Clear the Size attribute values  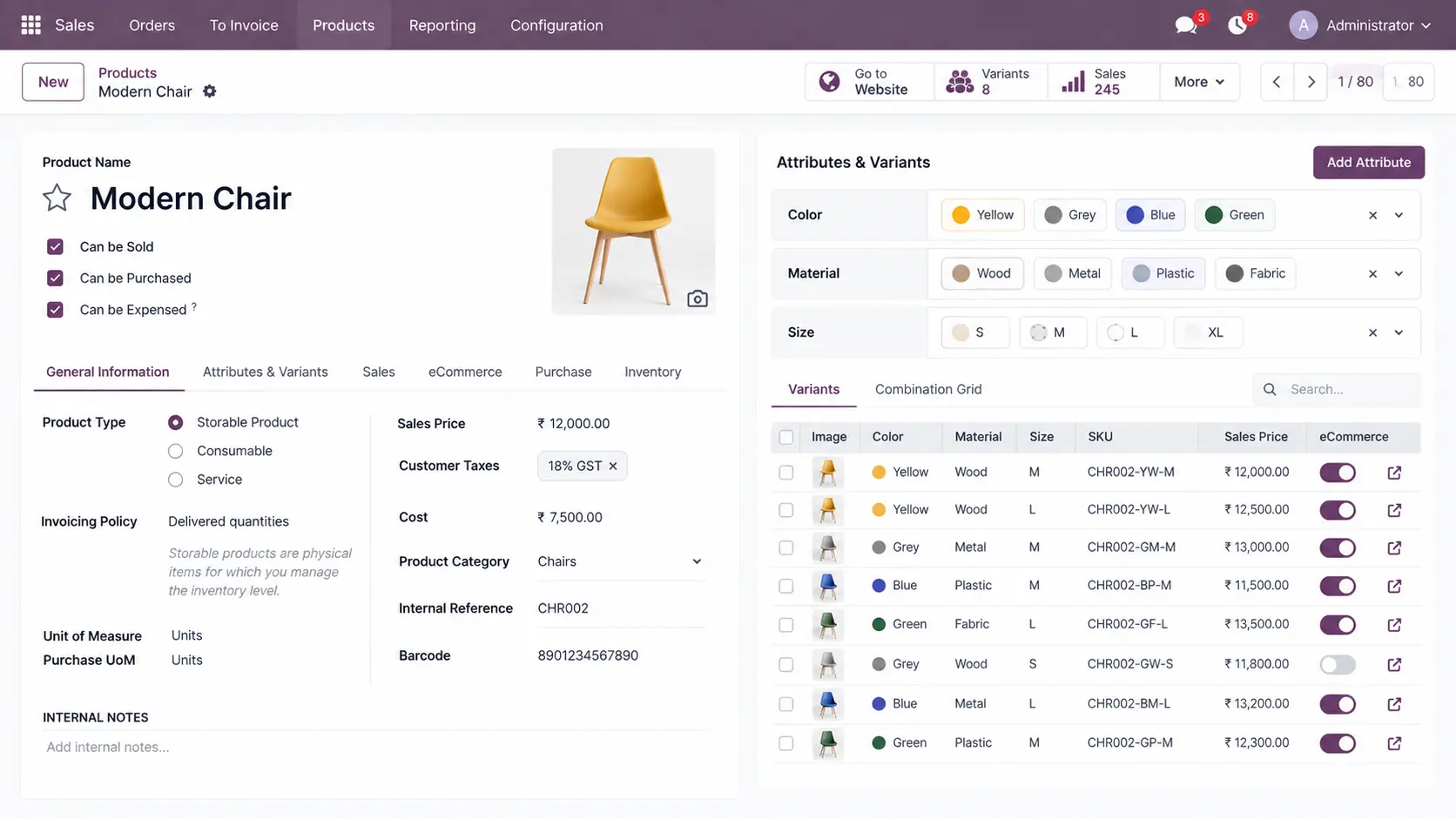coord(1372,332)
